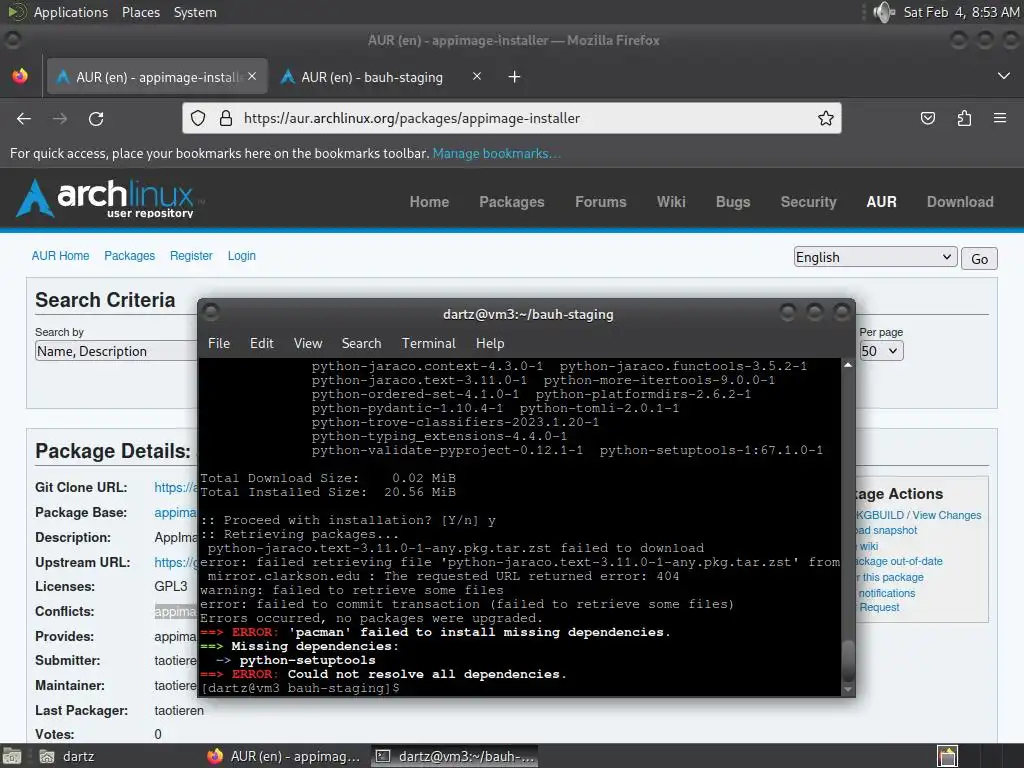The width and height of the screenshot is (1024, 768).
Task: Click the Packages link below the header
Action: pyautogui.click(x=129, y=256)
